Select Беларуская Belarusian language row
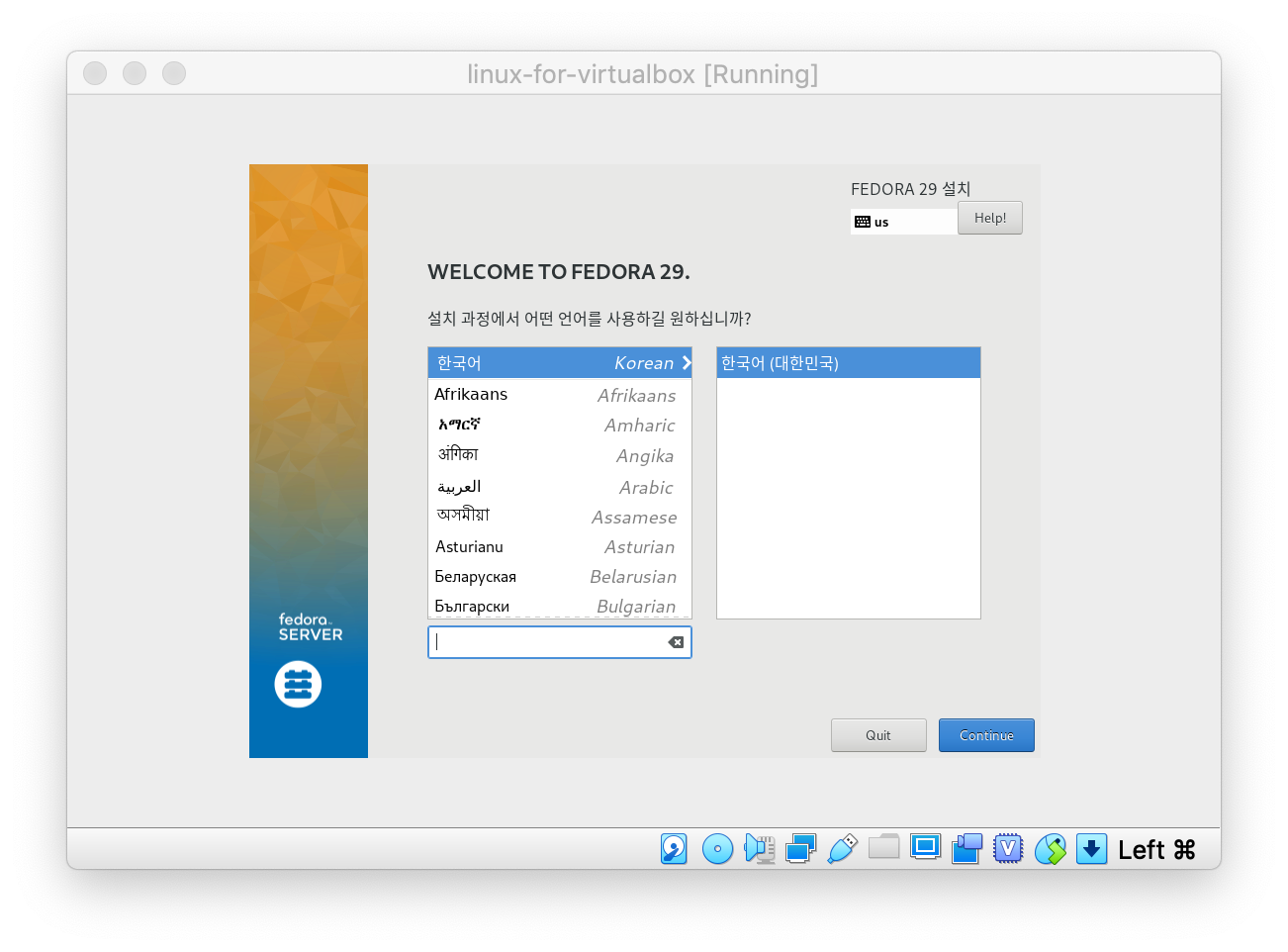This screenshot has width=1288, height=952. (560, 576)
